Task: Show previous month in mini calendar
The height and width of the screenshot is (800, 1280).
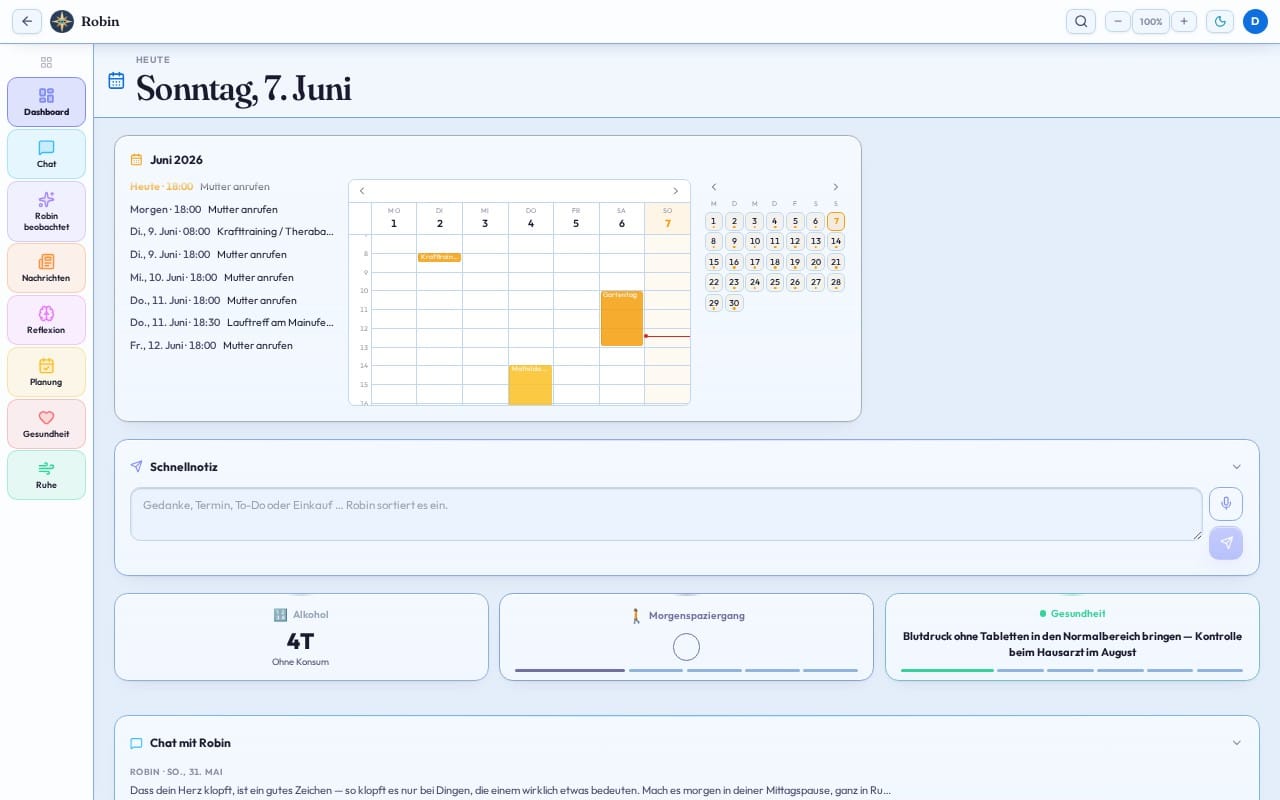Action: tap(714, 187)
